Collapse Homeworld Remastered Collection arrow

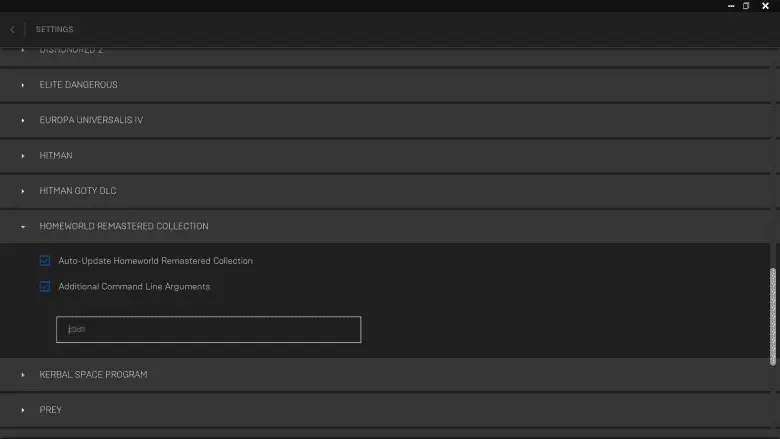pos(23,226)
